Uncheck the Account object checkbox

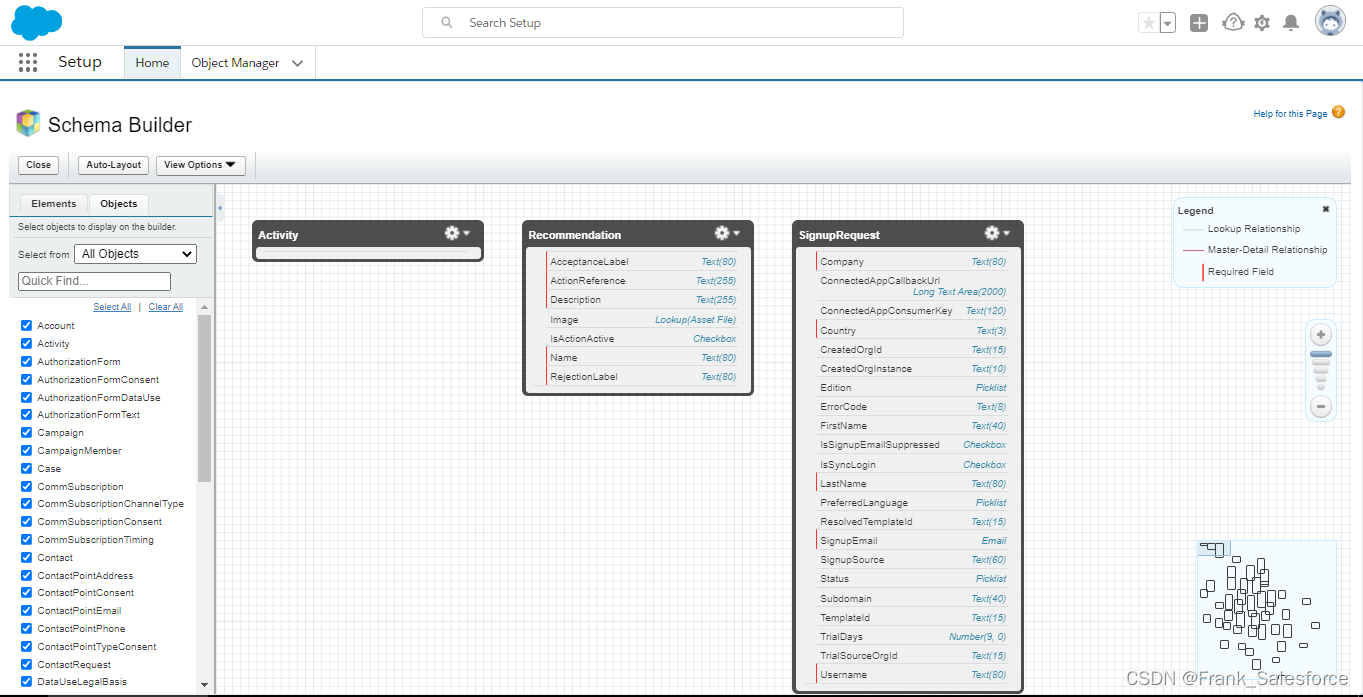coord(25,325)
